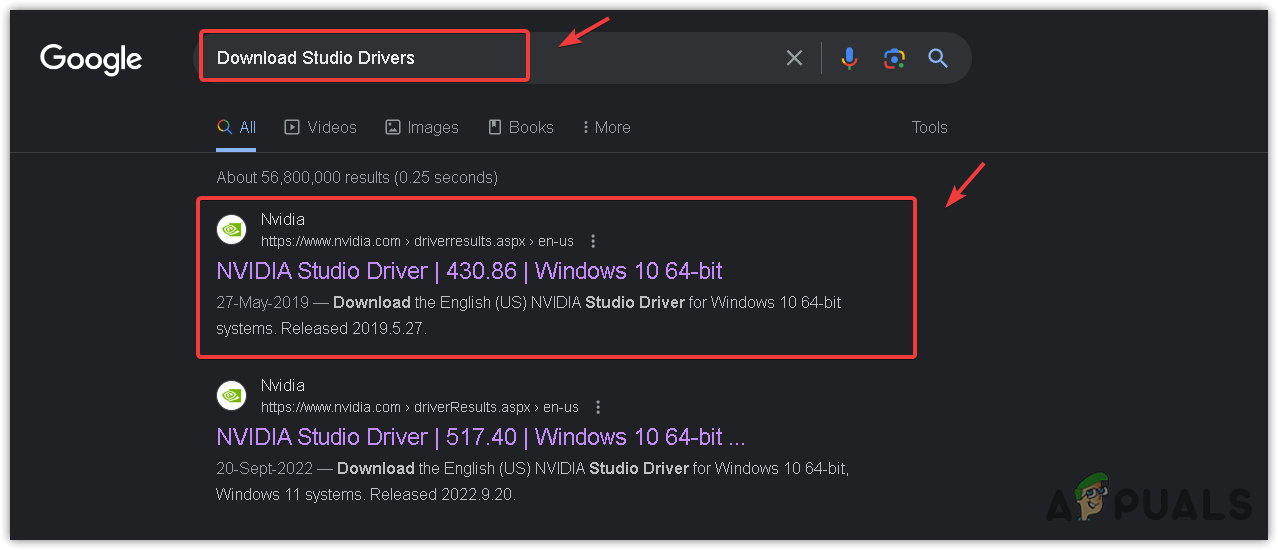Switch to the Images tab
Viewport: 1278px width, 550px height.
coord(422,127)
